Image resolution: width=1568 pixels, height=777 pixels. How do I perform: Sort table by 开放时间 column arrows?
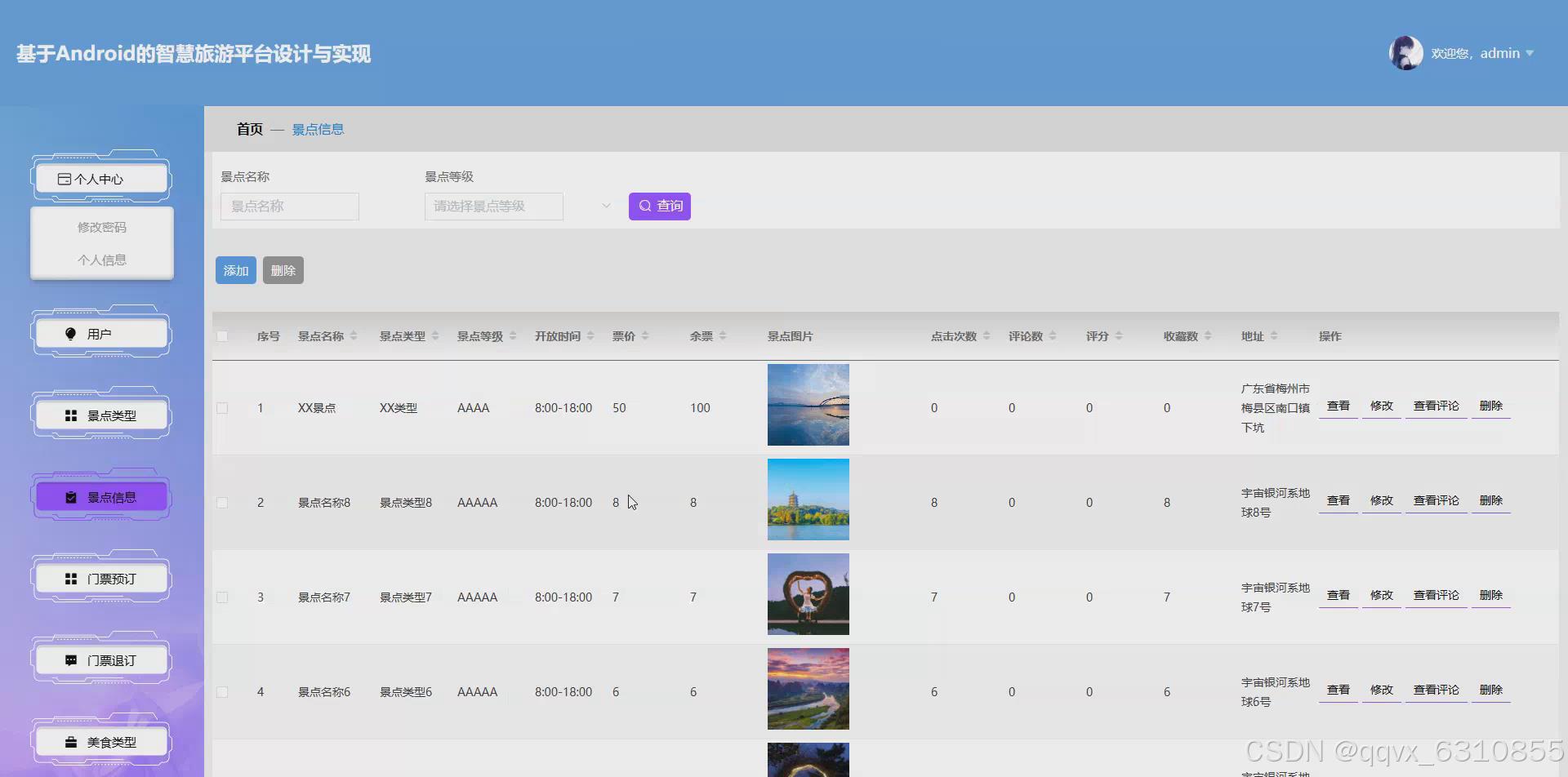590,336
